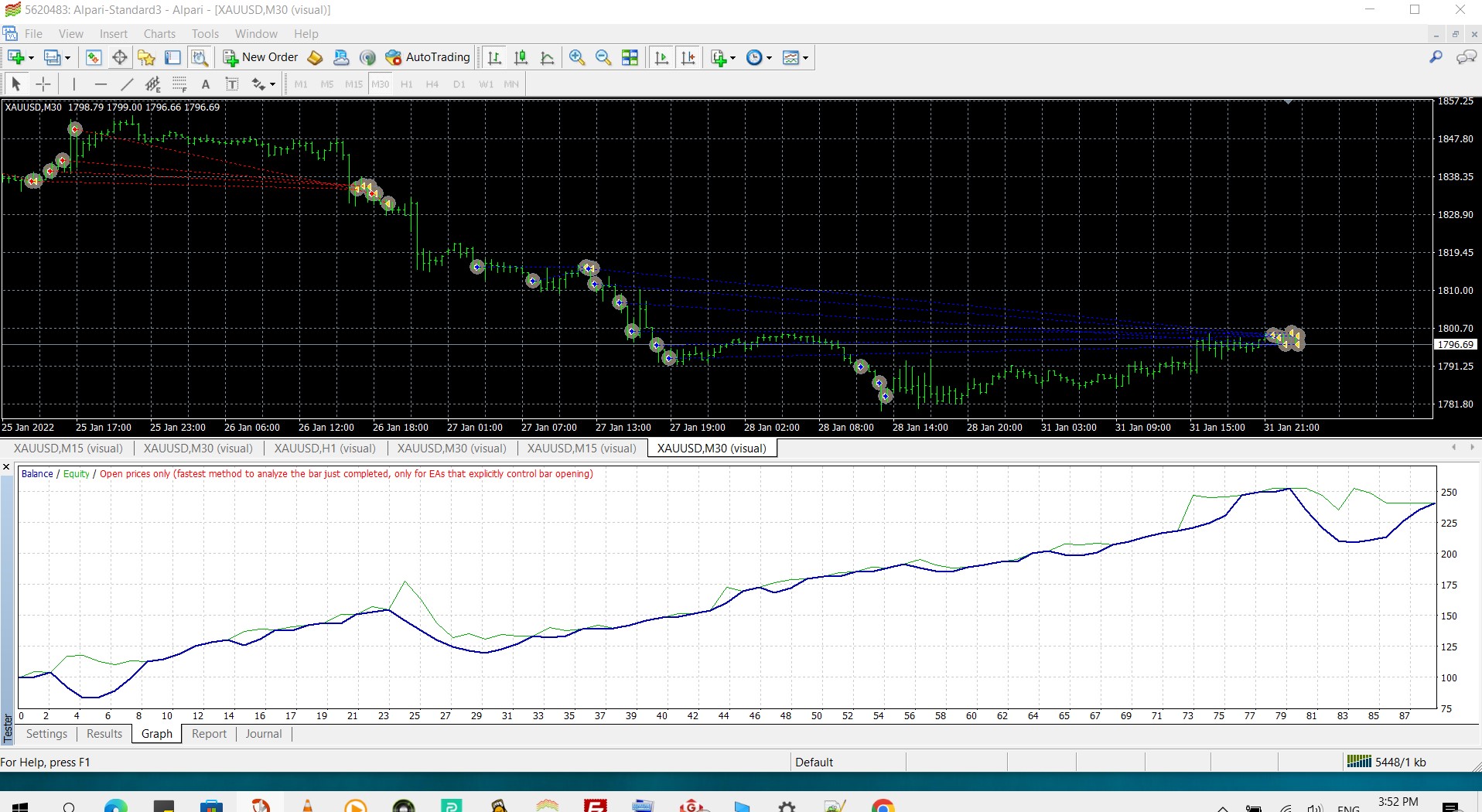This screenshot has width=1482, height=812.
Task: Select the Equidistant Channel tool
Action: tap(153, 84)
